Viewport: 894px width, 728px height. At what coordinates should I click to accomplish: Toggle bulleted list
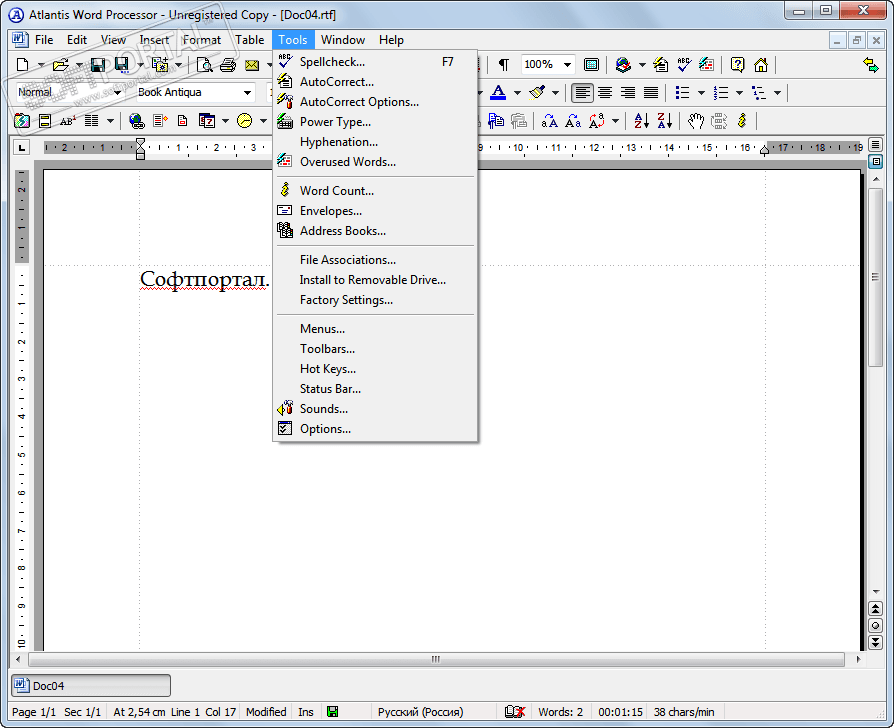coord(682,92)
